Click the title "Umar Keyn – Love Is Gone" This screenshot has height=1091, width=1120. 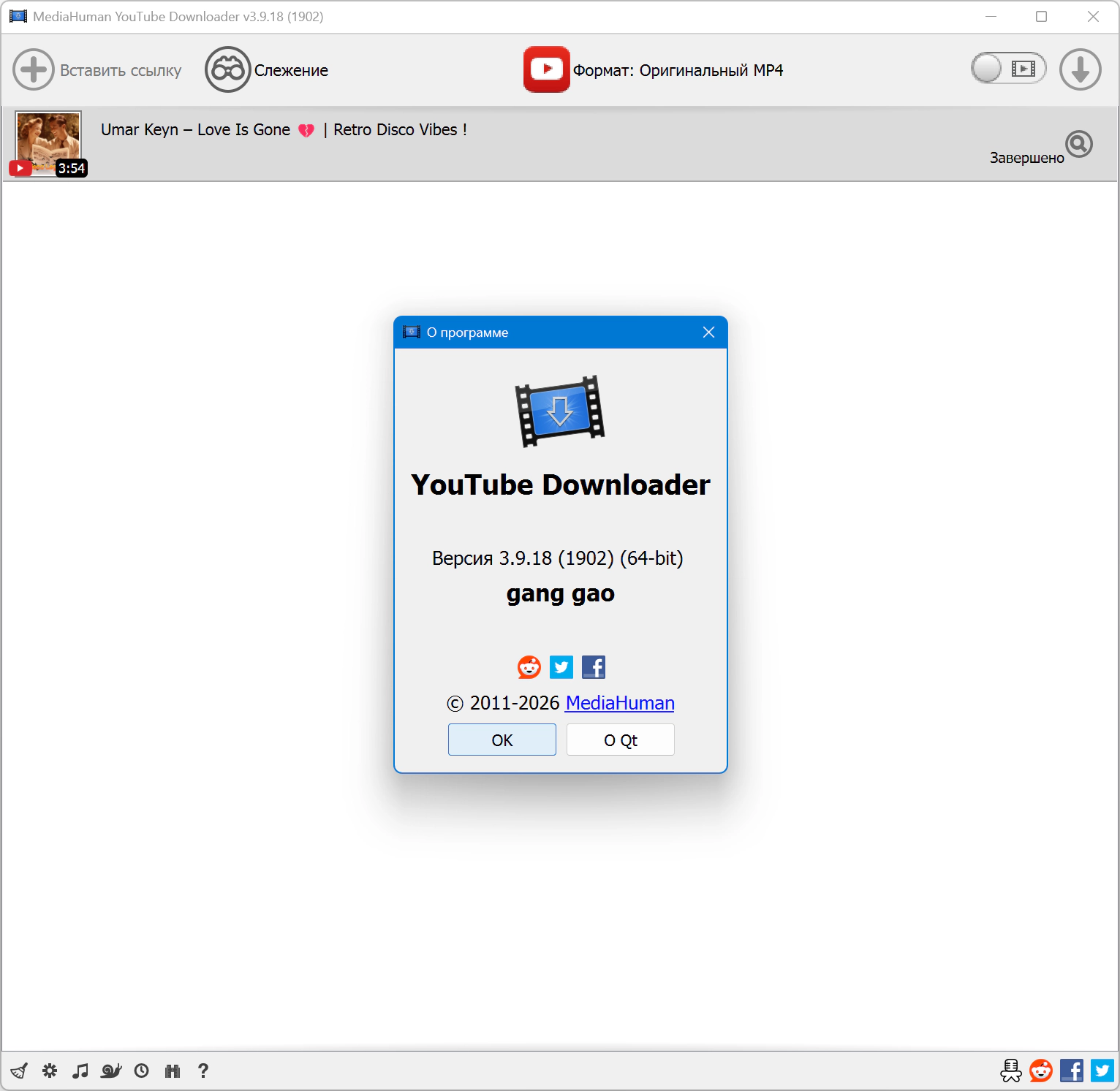[195, 129]
